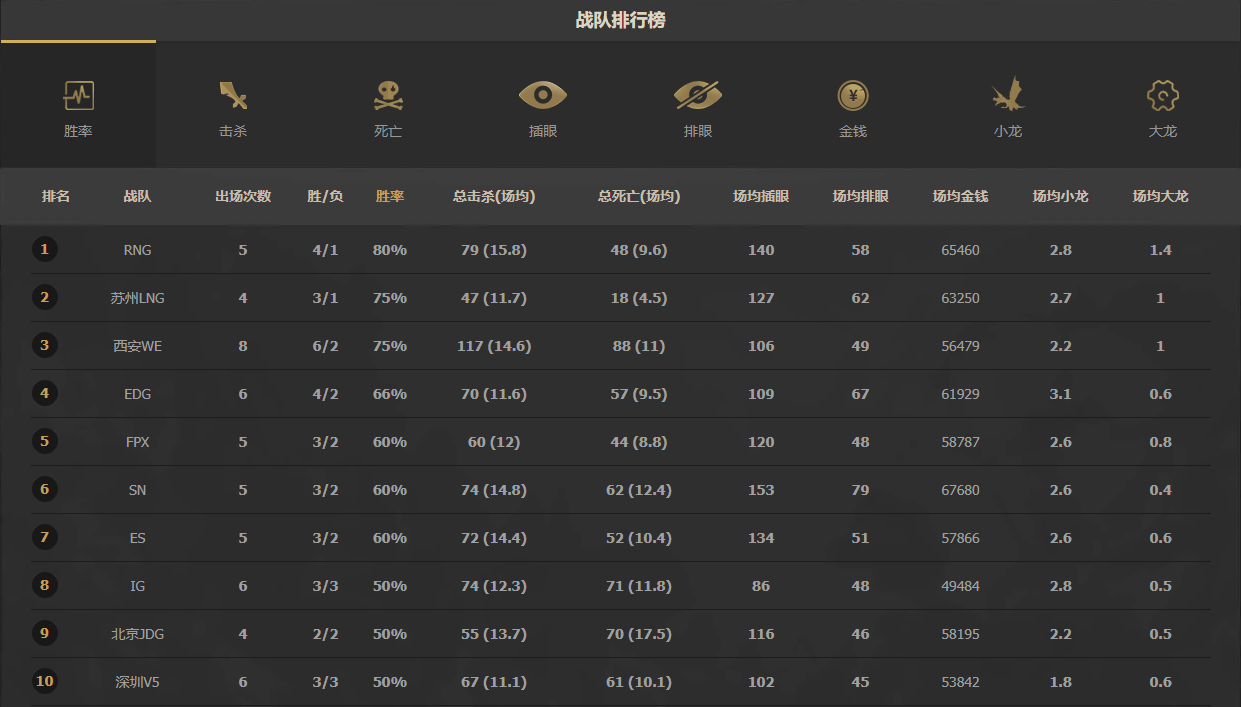
Task: Open the 胜率 win-rate chart icon tab
Action: pos(78,96)
